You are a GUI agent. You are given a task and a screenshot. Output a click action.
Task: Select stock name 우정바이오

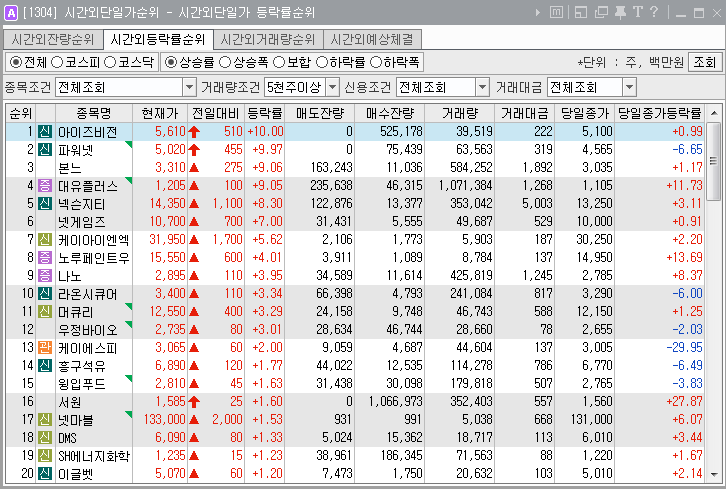pyautogui.click(x=88, y=330)
